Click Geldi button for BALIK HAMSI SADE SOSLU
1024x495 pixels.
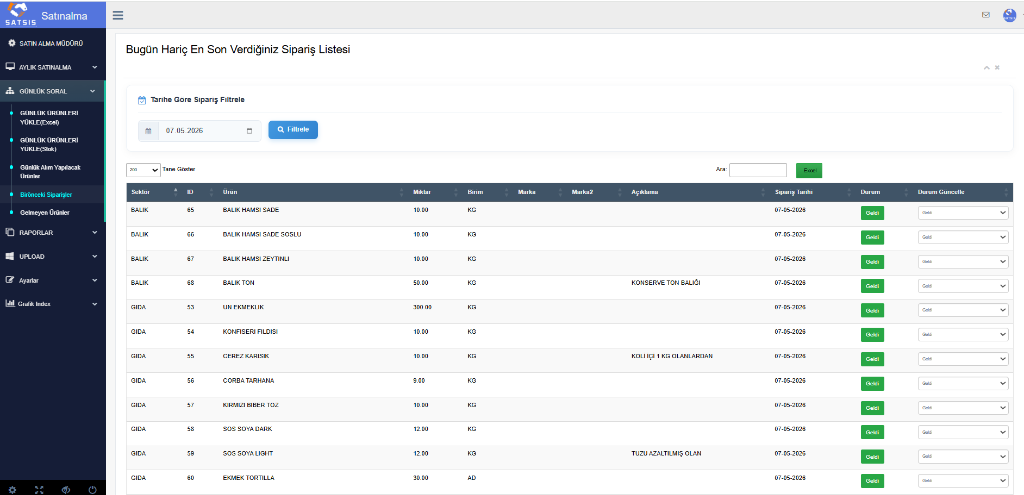pyautogui.click(x=872, y=237)
